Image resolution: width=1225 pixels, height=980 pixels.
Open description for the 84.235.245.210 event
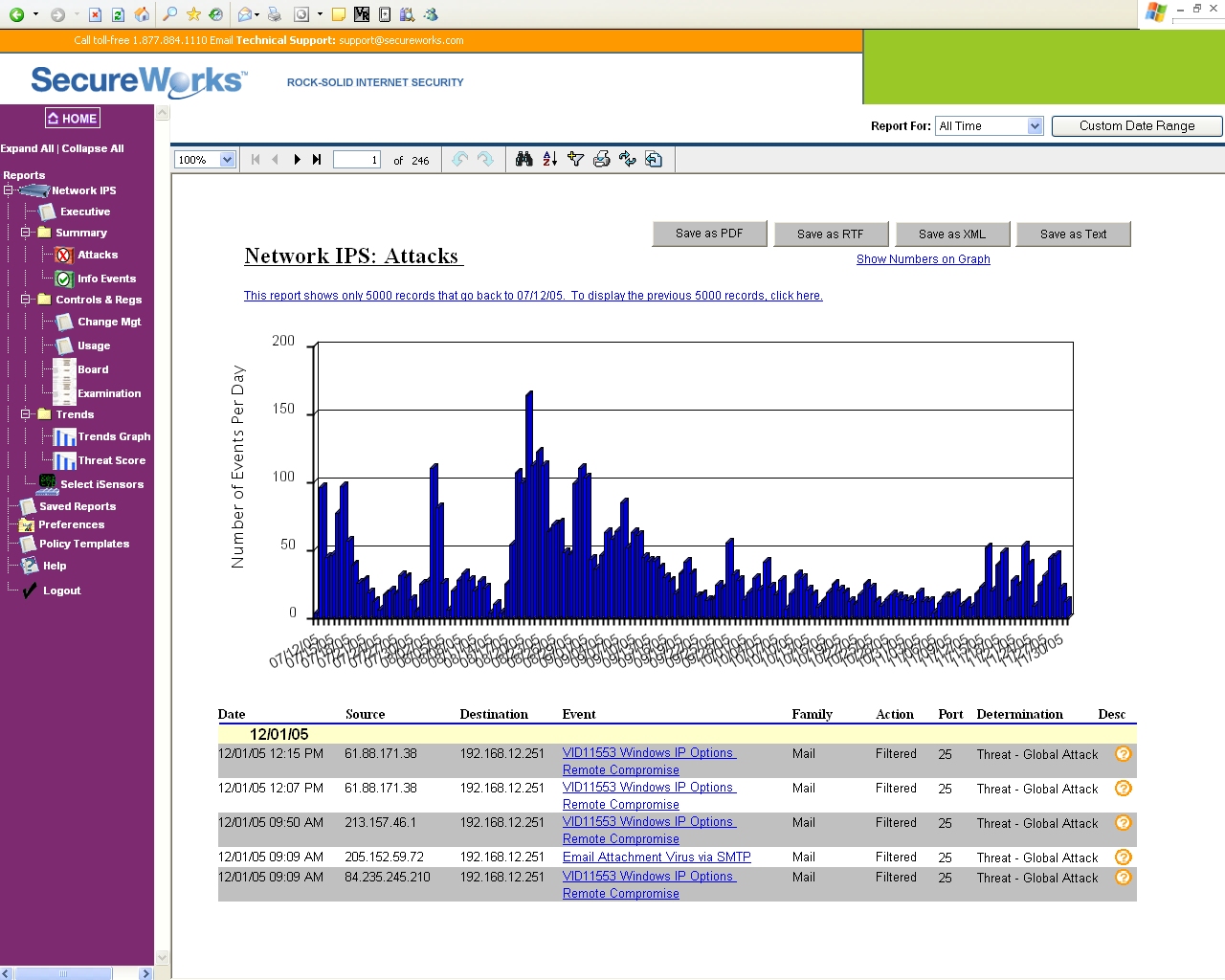[x=1124, y=878]
